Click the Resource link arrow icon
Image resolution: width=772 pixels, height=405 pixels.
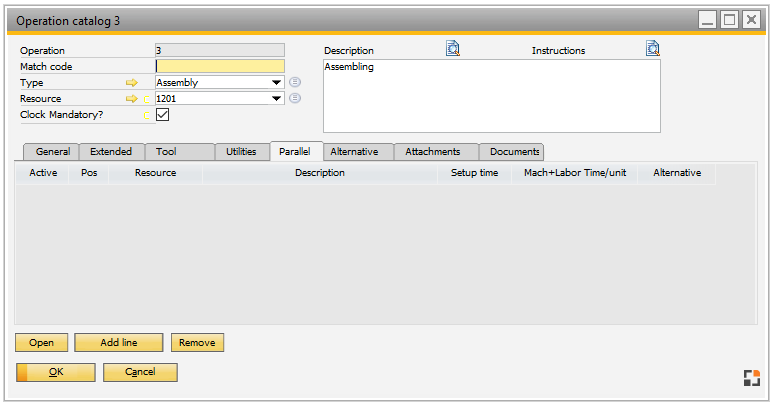tap(130, 99)
